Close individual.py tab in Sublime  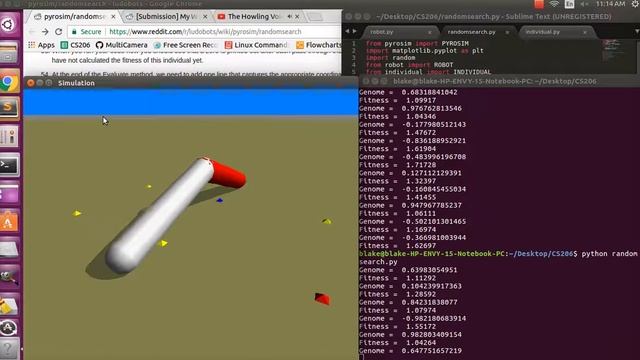tap(585, 32)
